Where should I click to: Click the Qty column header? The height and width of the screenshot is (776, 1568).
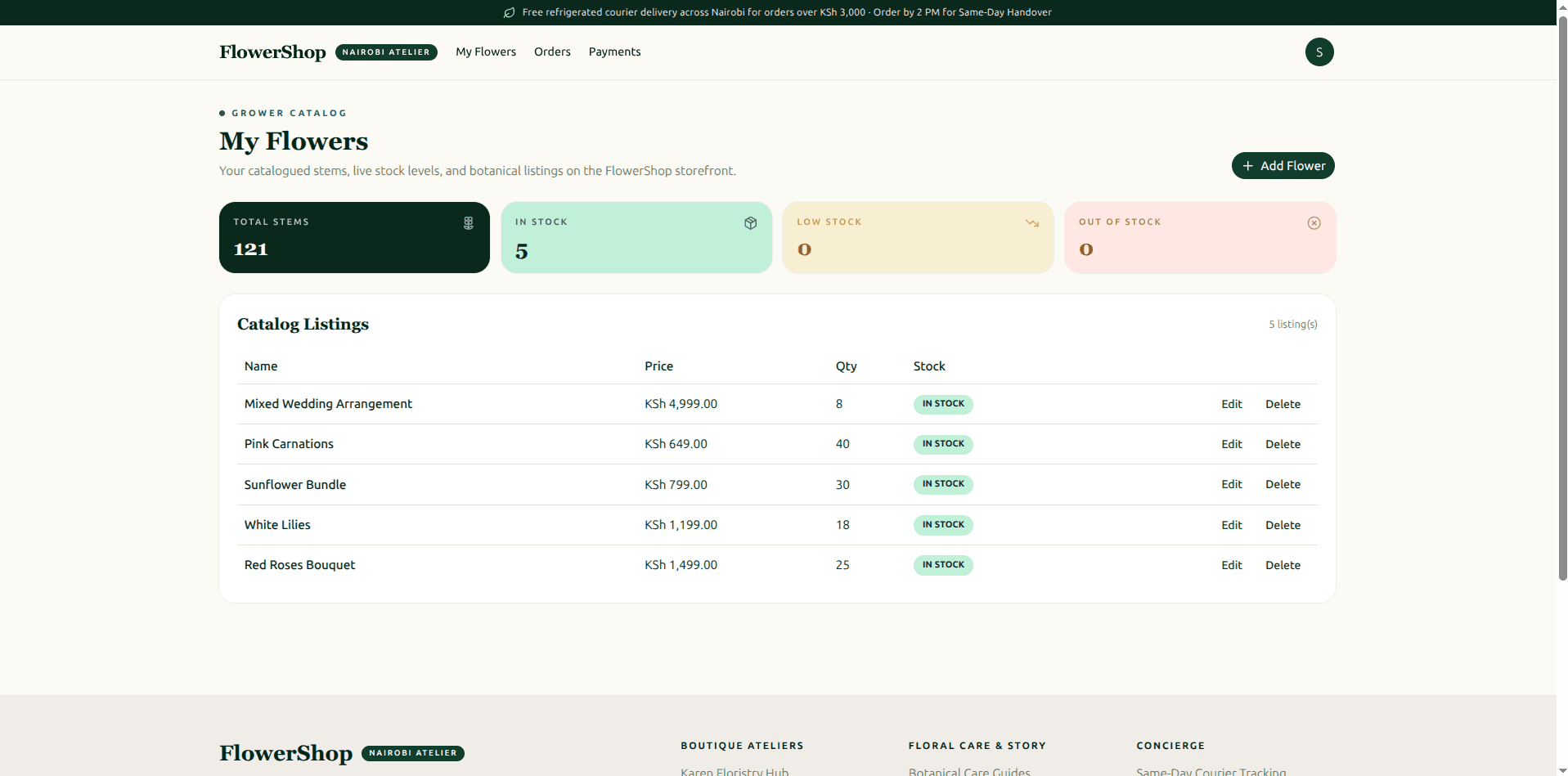point(846,366)
